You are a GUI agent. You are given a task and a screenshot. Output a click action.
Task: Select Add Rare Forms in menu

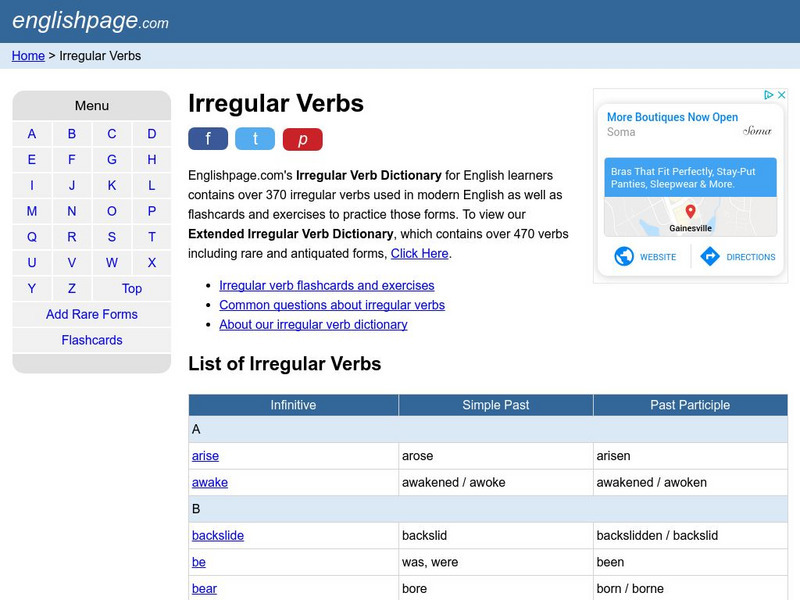(92, 314)
